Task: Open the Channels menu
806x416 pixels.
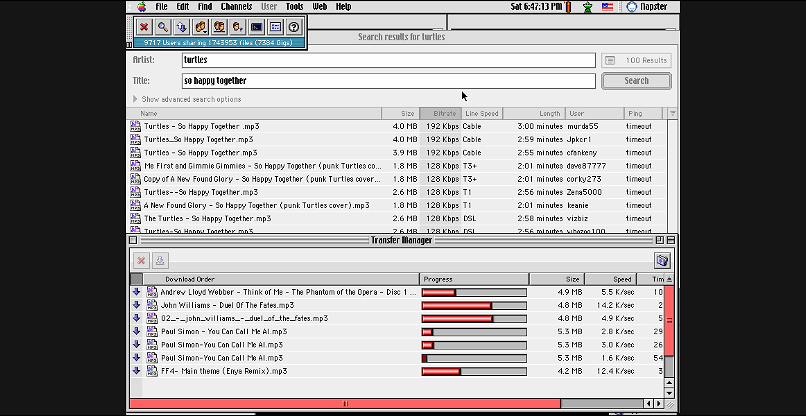Action: pyautogui.click(x=236, y=6)
